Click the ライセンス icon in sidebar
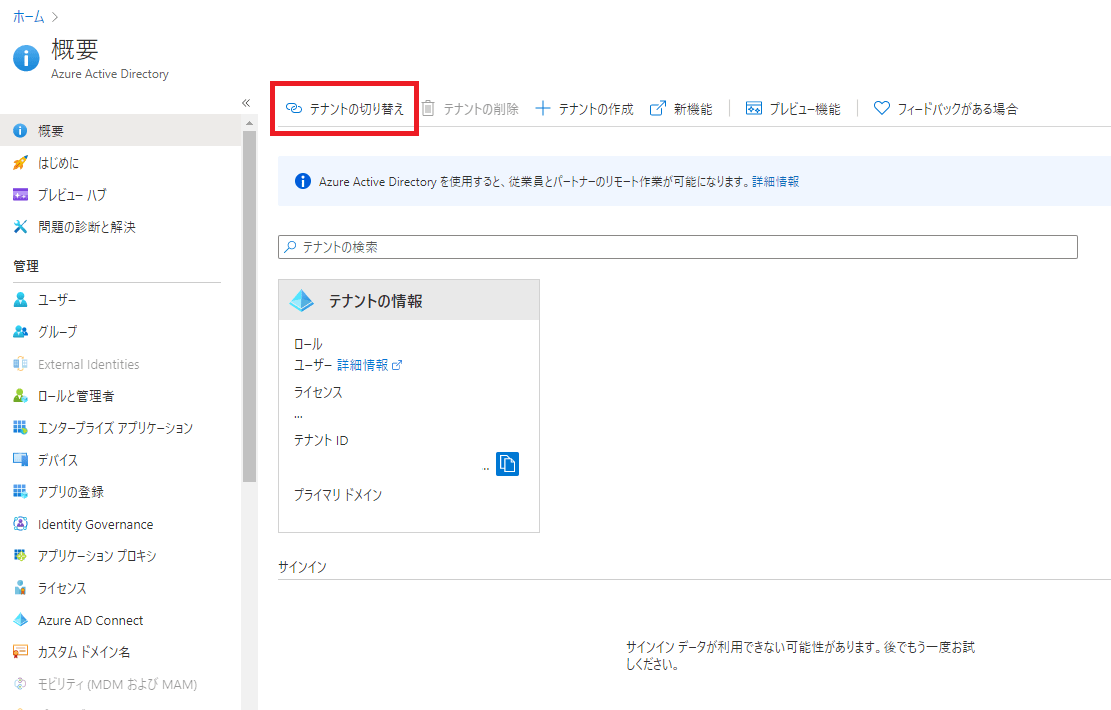 tap(21, 588)
